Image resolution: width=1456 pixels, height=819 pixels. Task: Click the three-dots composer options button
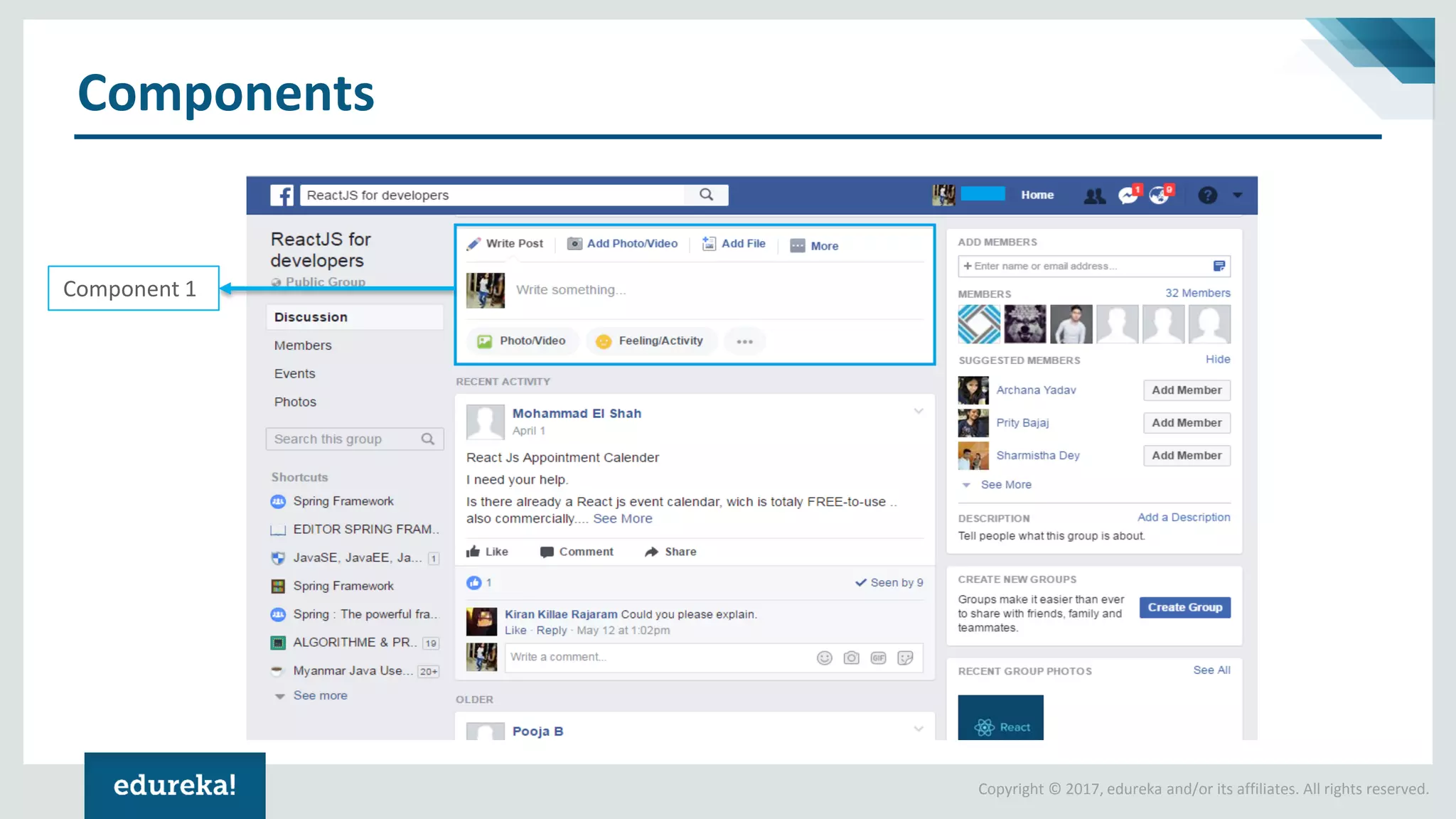pyautogui.click(x=744, y=342)
